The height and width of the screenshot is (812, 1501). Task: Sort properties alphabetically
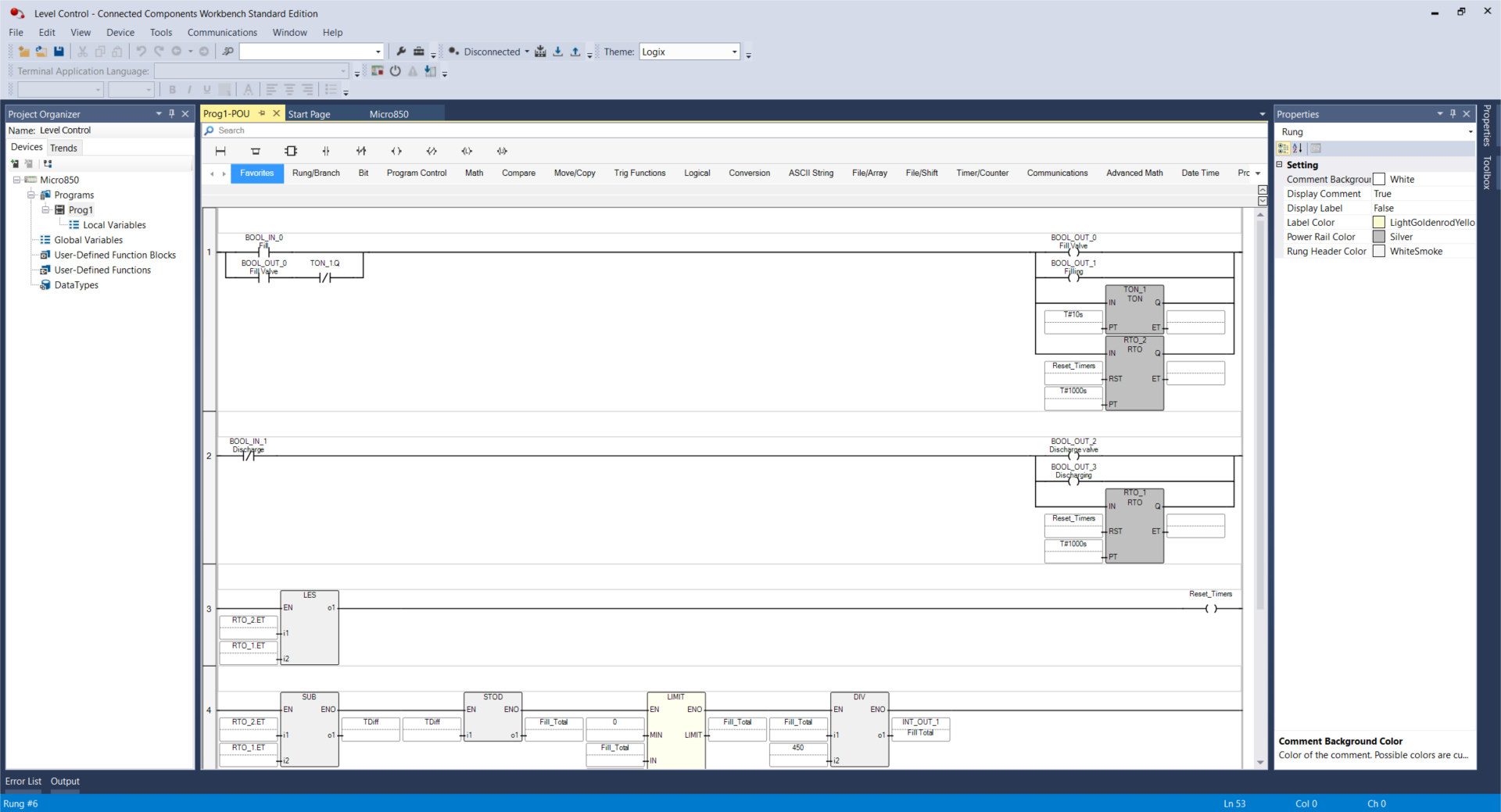point(1298,148)
